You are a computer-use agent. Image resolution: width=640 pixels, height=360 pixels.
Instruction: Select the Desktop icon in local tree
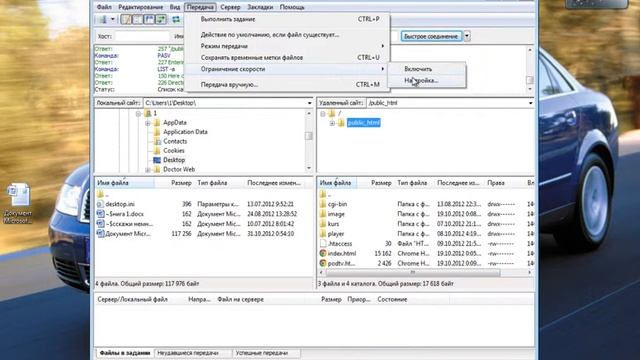157,160
